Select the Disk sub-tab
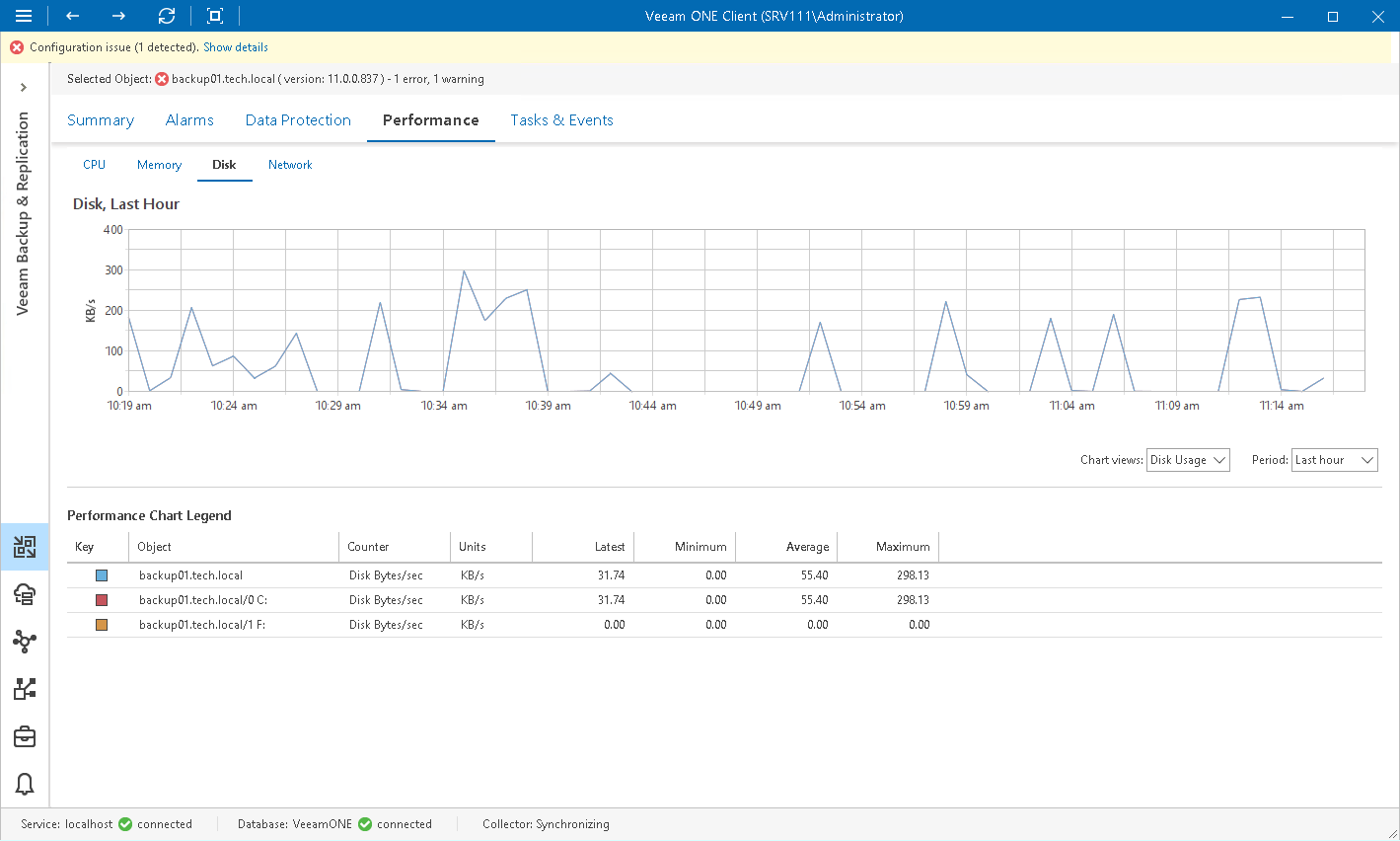The height and width of the screenshot is (841, 1400). 224,165
